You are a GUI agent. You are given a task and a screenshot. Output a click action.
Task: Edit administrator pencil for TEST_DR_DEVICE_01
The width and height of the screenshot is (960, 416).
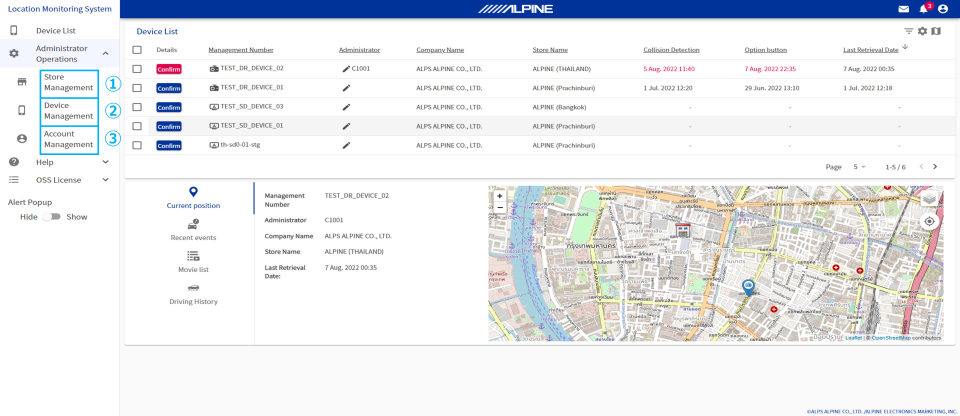click(x=346, y=88)
